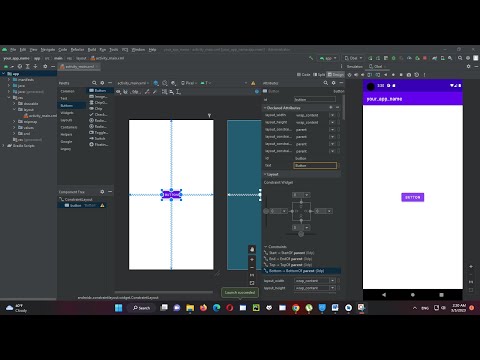Viewport: 480px width, 360px height.
Task: Click the Collapse All icon in project panel
Action: (x=35, y=67)
